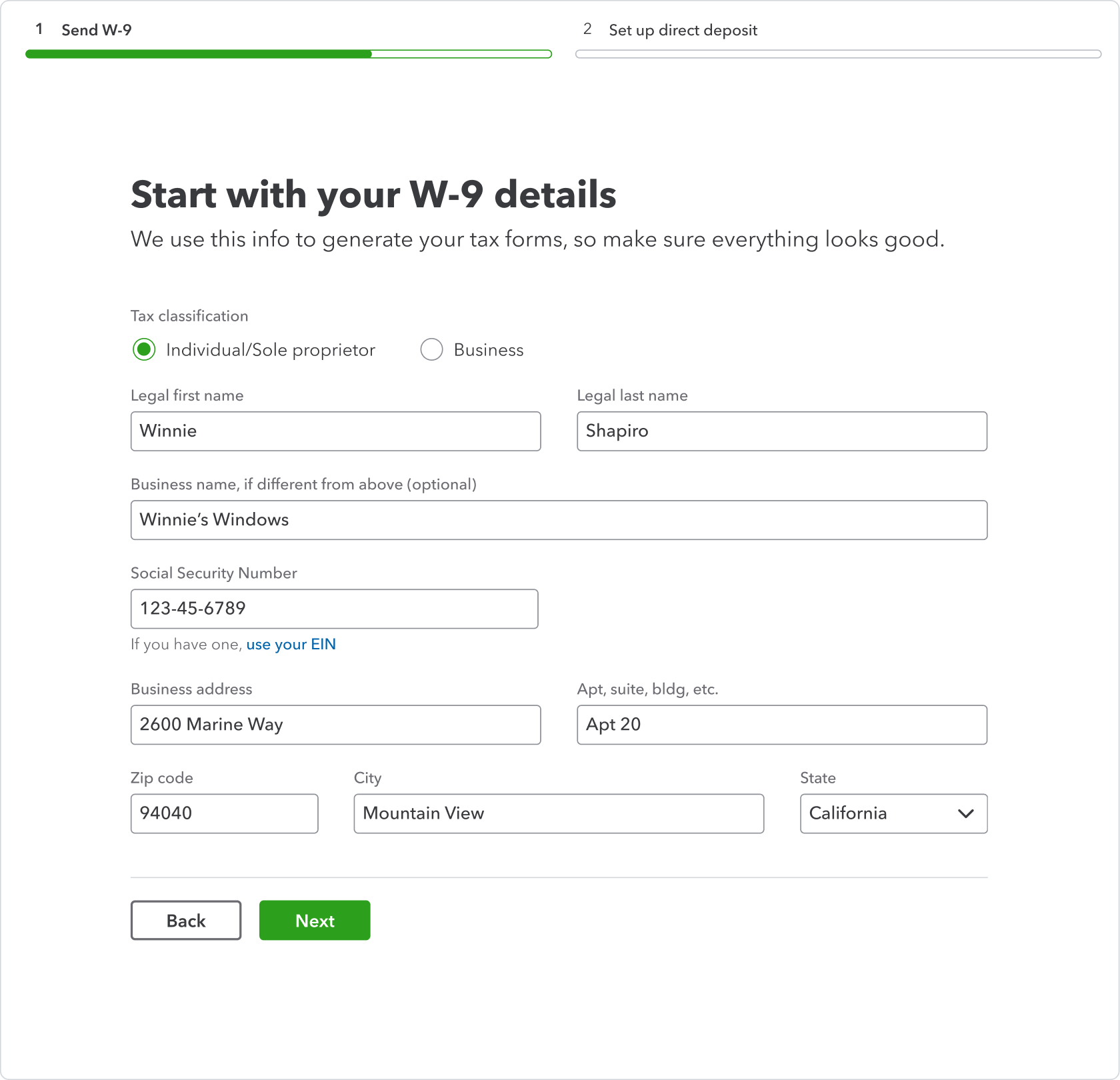Click the Tax classification label
The width and height of the screenshot is (1120, 1080).
189,316
